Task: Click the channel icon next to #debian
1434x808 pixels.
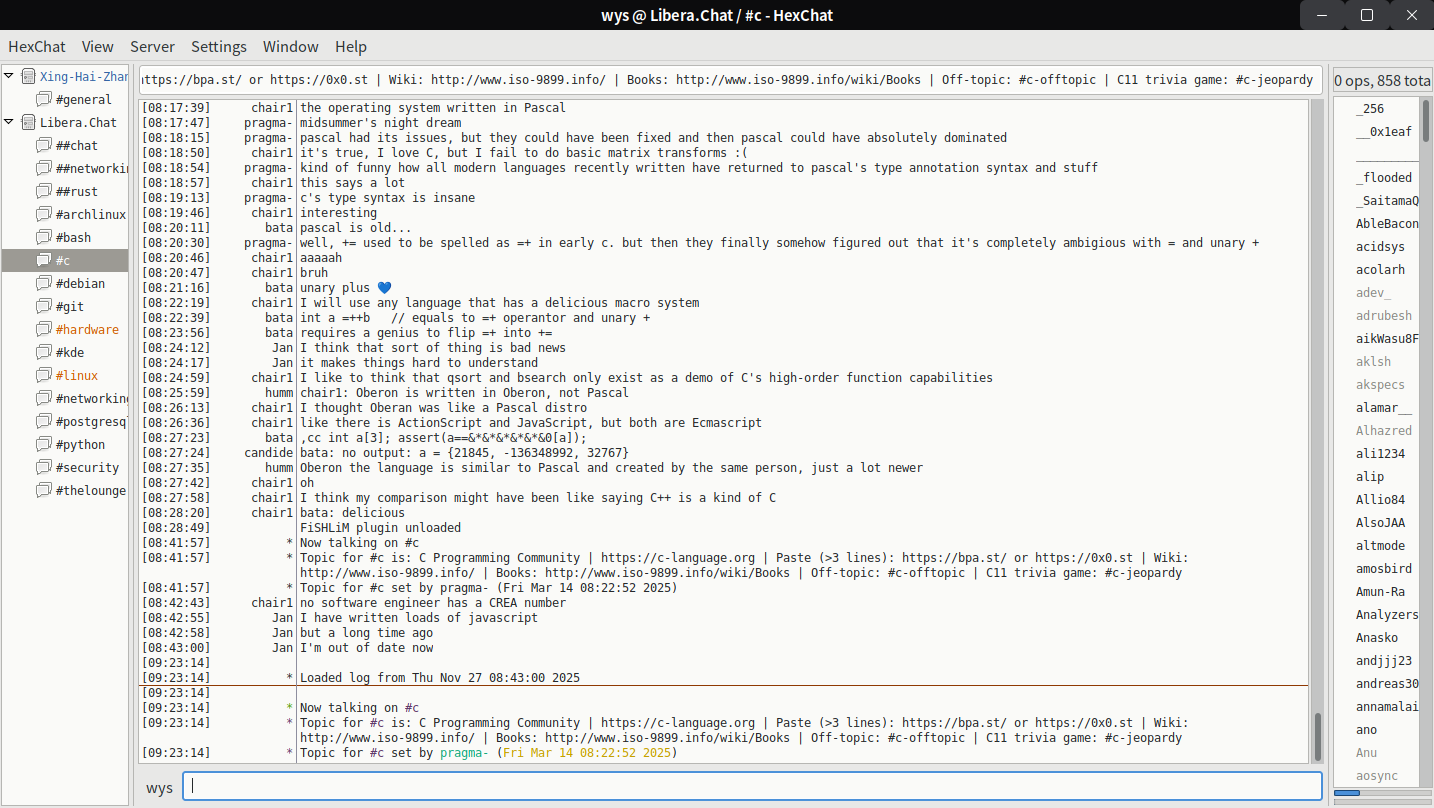Action: point(43,284)
